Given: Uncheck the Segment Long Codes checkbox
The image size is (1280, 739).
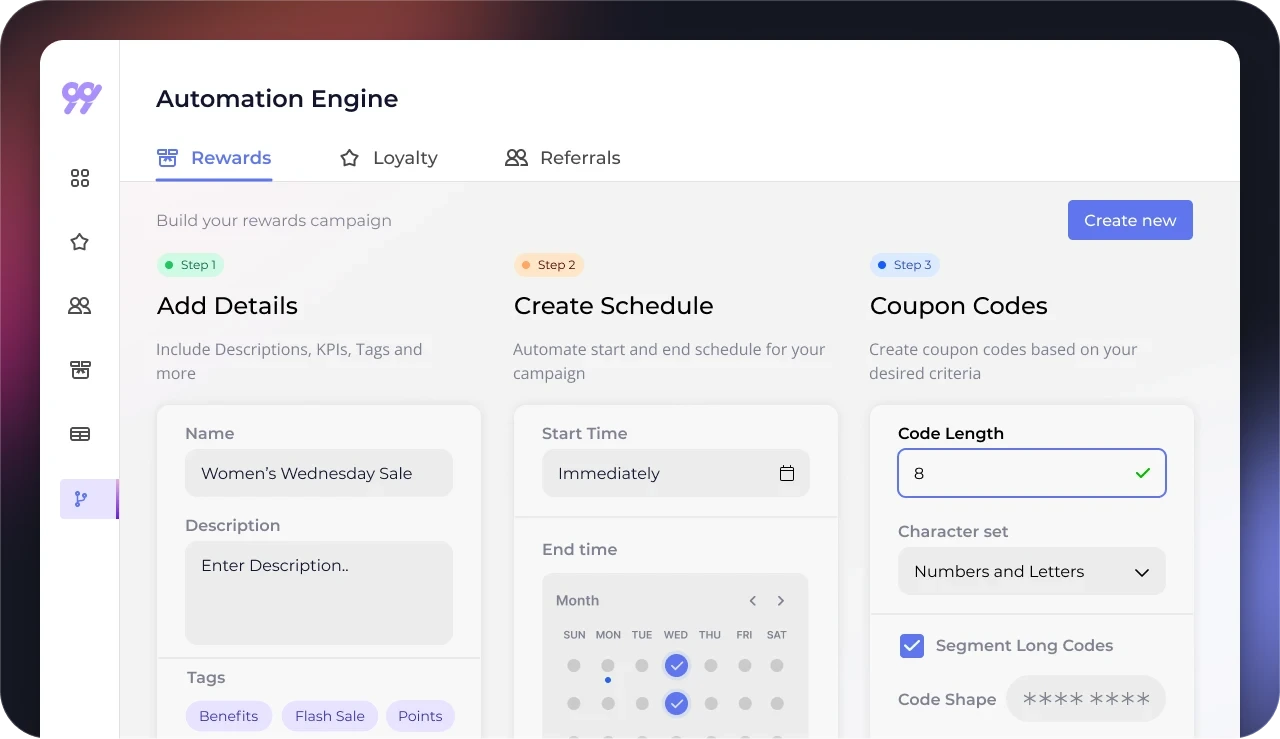Looking at the screenshot, I should pyautogui.click(x=912, y=646).
